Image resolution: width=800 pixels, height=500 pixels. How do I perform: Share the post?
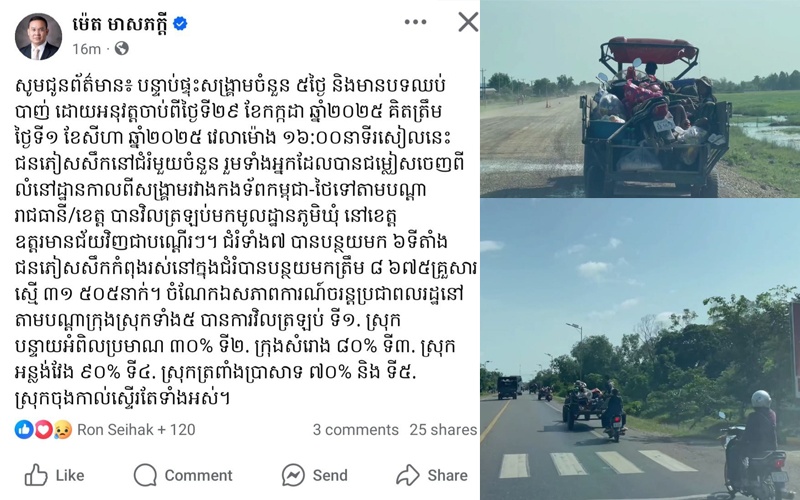coord(432,475)
